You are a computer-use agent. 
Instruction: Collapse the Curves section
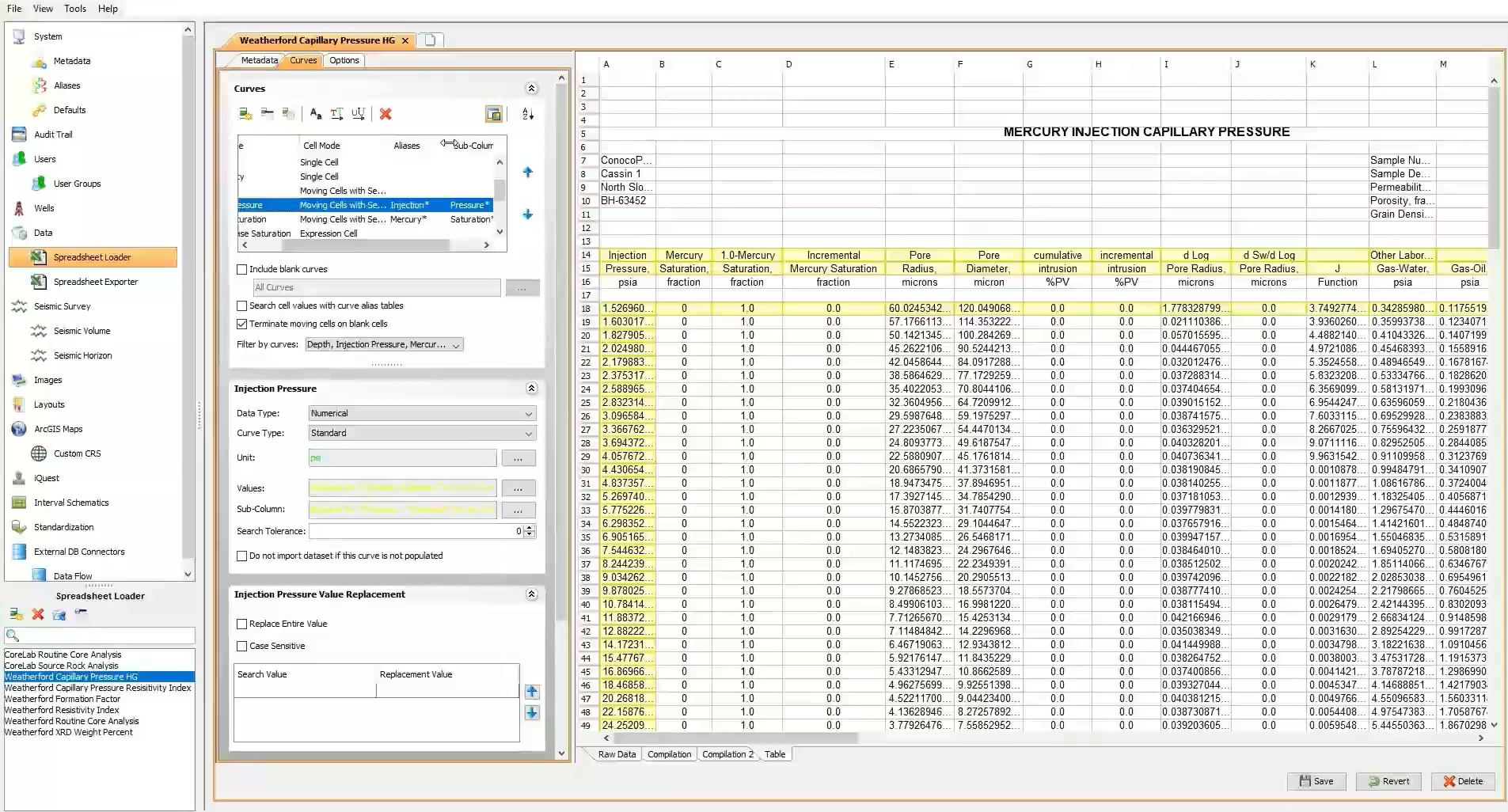pos(531,89)
